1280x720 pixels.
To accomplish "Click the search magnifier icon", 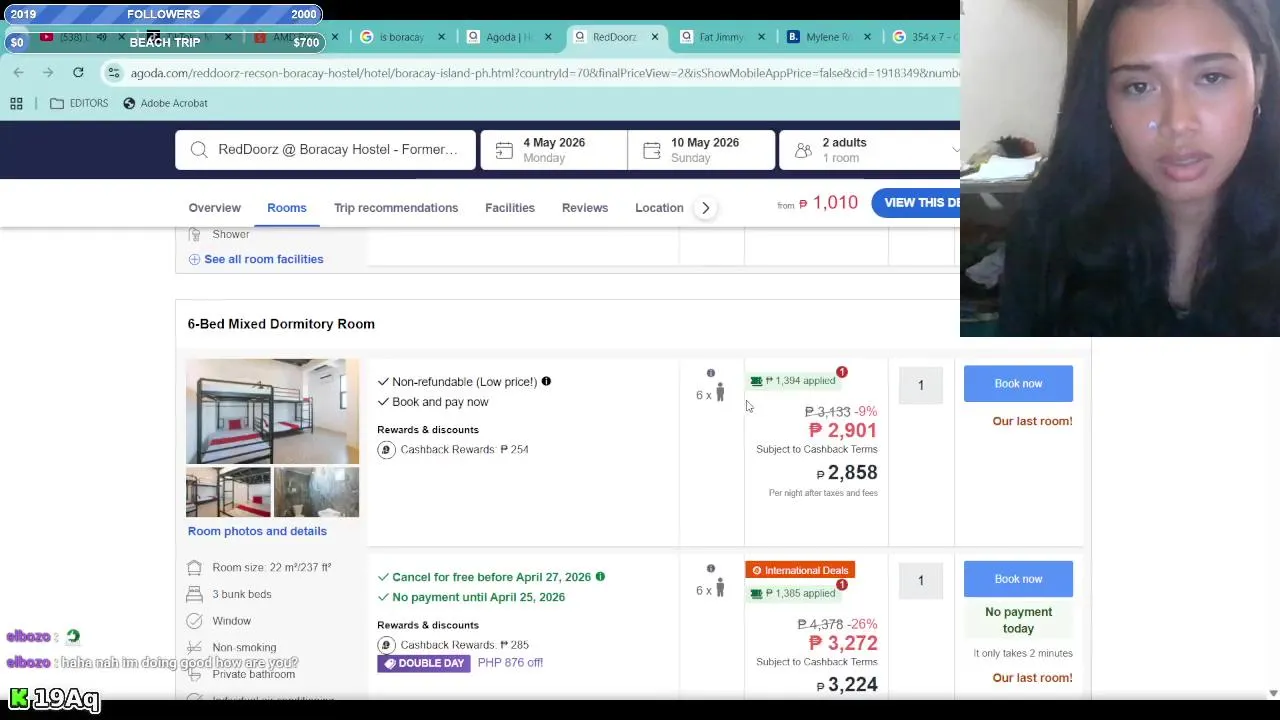I will [199, 150].
